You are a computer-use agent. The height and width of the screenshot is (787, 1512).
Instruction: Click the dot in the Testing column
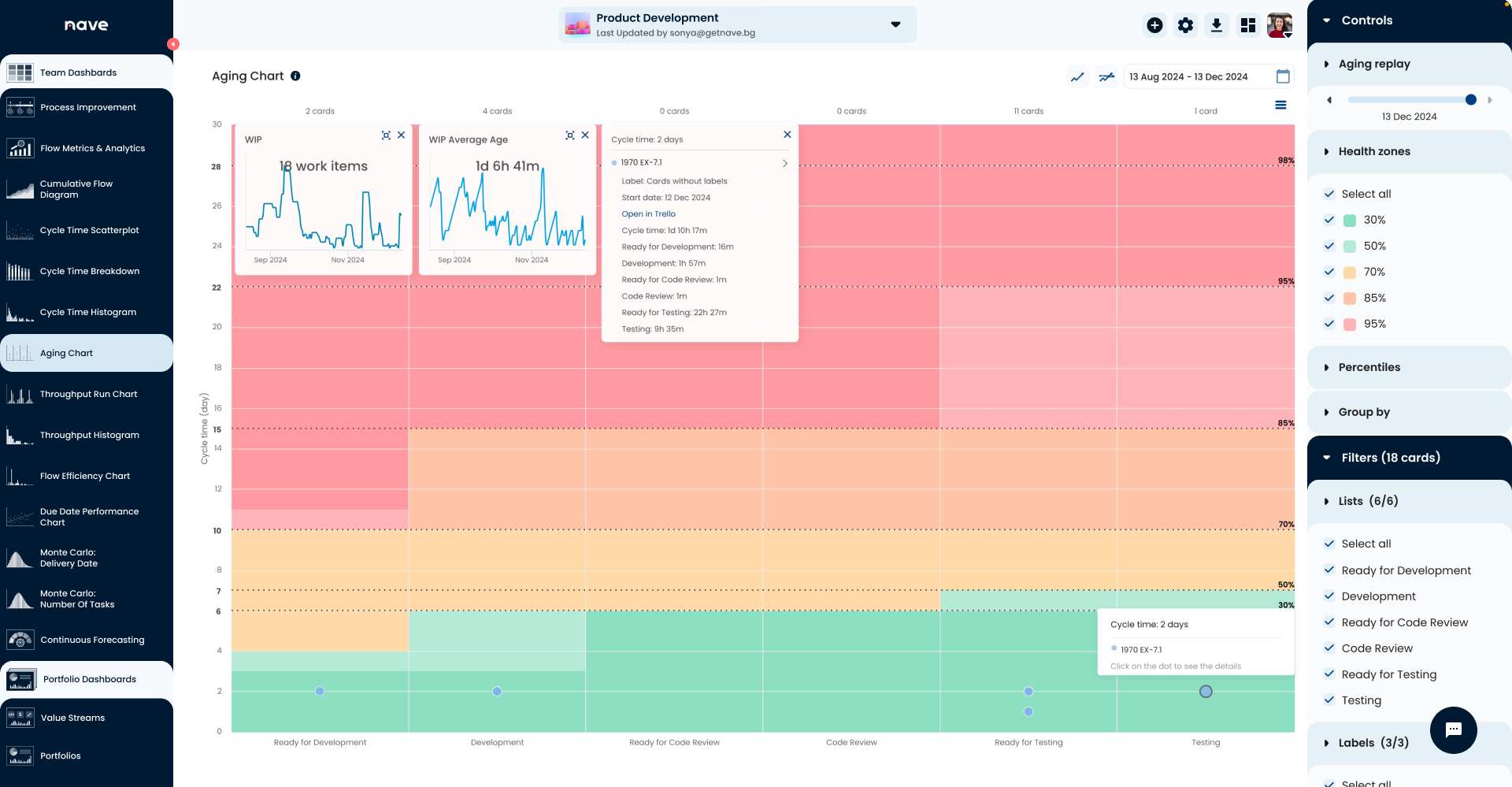click(x=1206, y=692)
